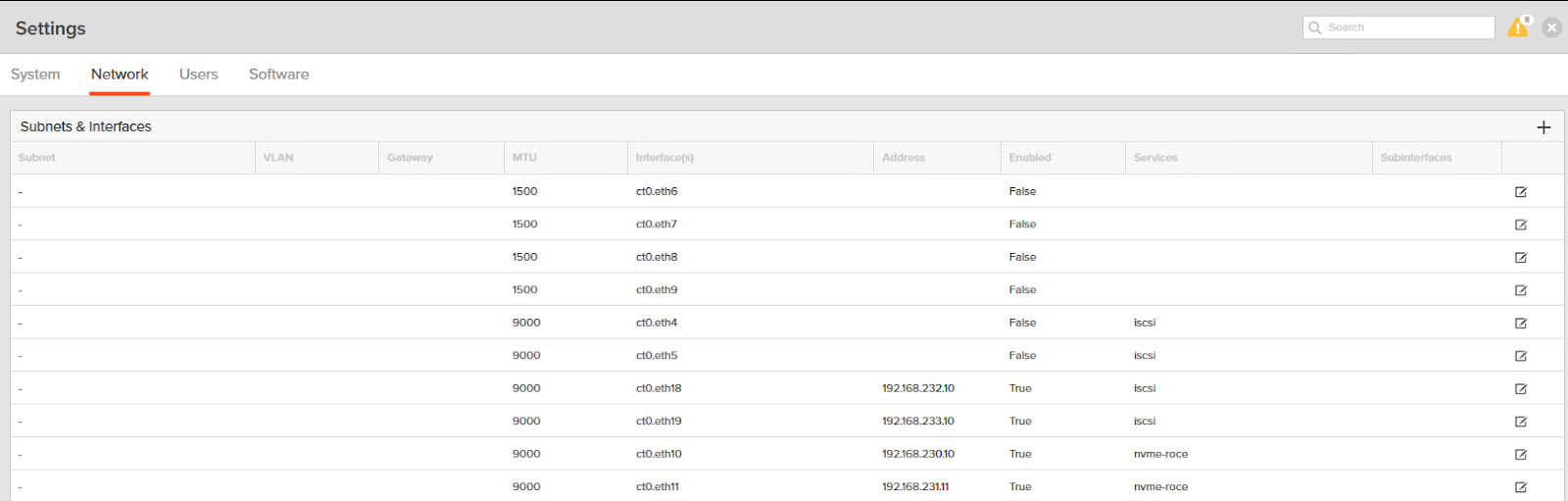
Task: Edit the ct0.eth10 interface row
Action: (x=1521, y=455)
